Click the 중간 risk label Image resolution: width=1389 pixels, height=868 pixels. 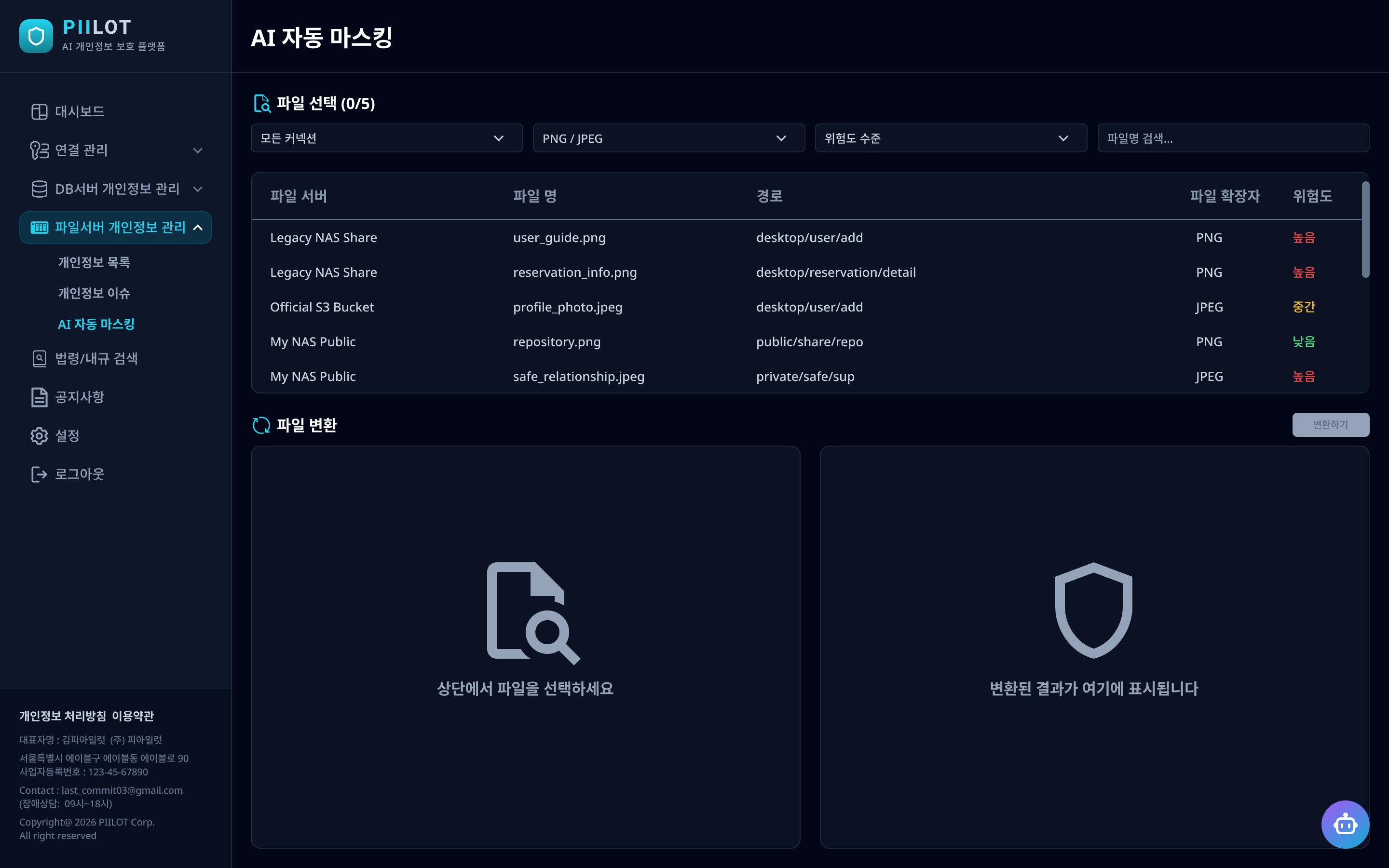tap(1304, 307)
